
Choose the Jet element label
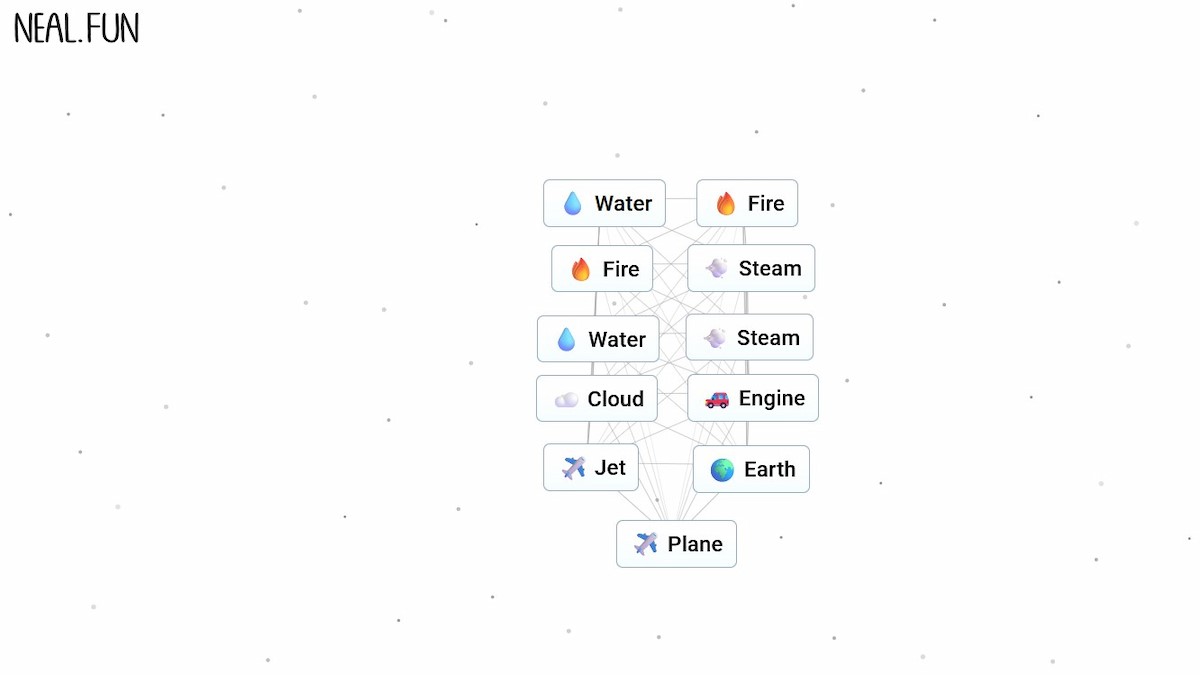(610, 468)
